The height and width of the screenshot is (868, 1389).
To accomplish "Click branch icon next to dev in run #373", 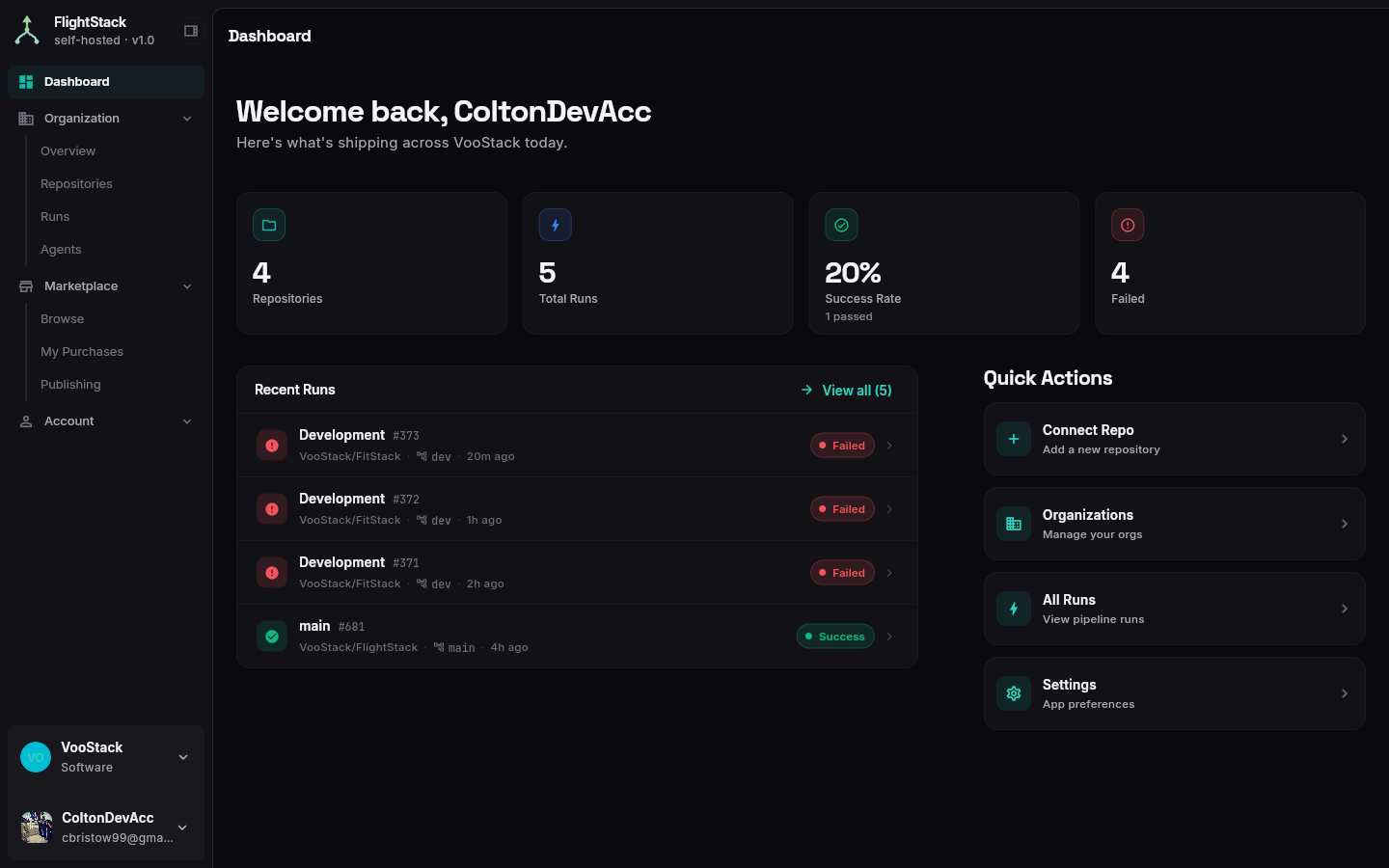I will [422, 456].
